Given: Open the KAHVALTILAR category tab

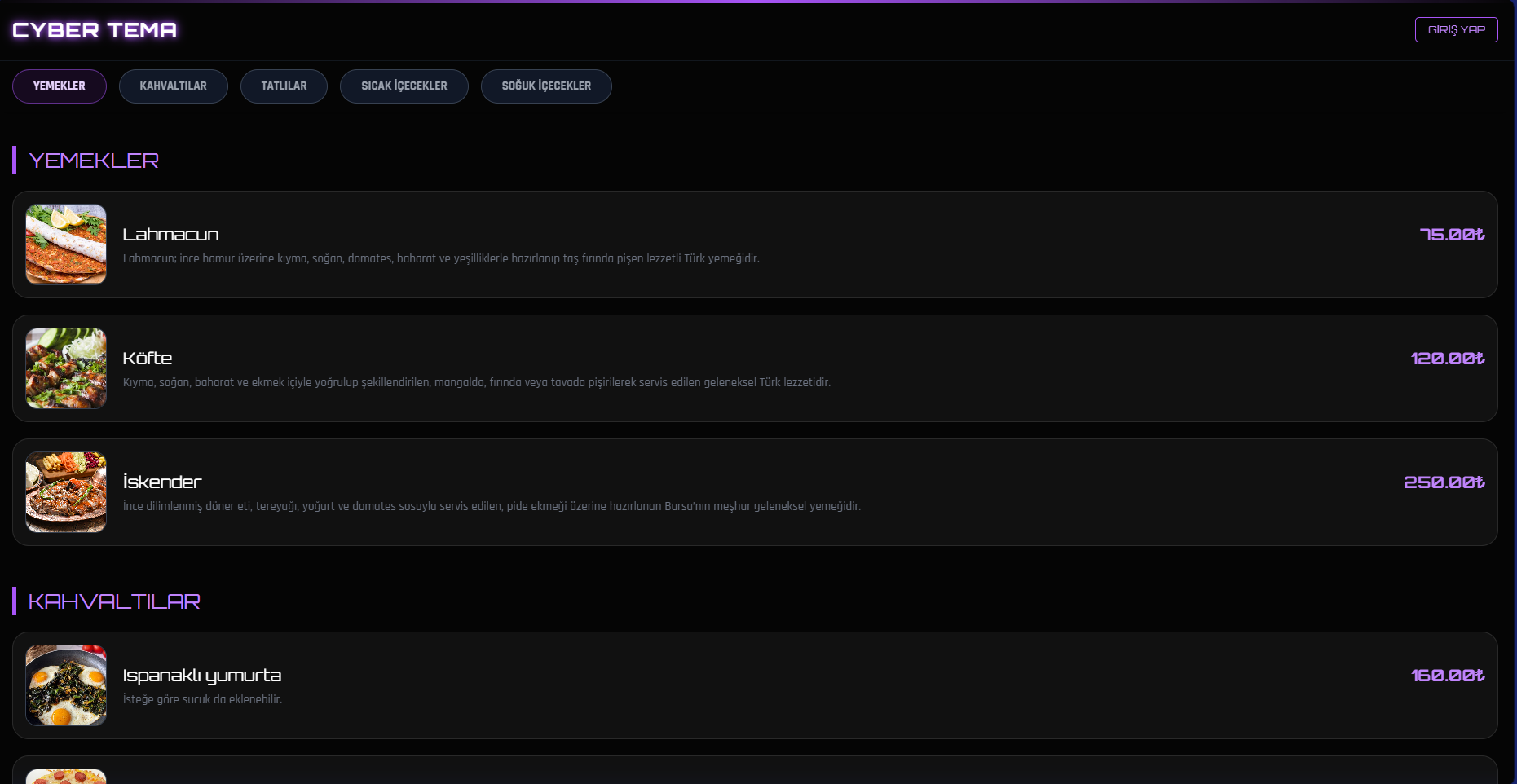Looking at the screenshot, I should (173, 86).
